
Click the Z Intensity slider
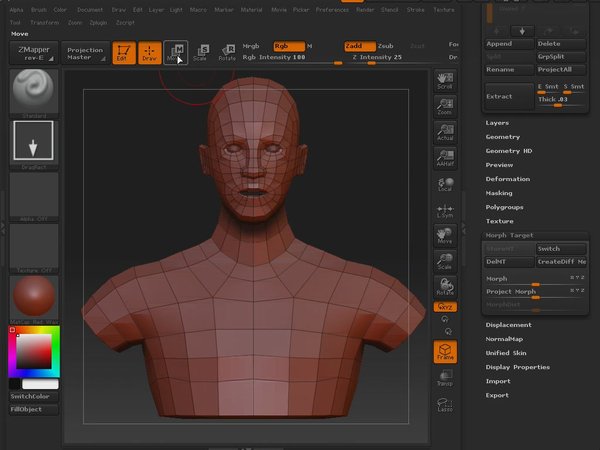point(376,58)
